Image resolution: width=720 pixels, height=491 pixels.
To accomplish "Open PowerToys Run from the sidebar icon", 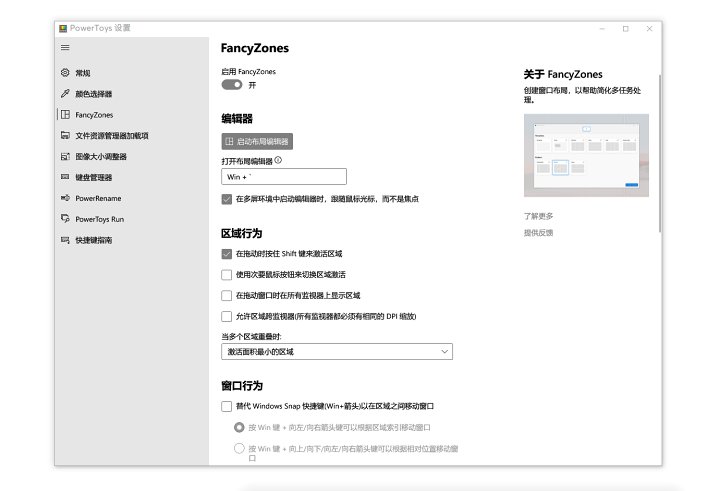I will 66,219.
